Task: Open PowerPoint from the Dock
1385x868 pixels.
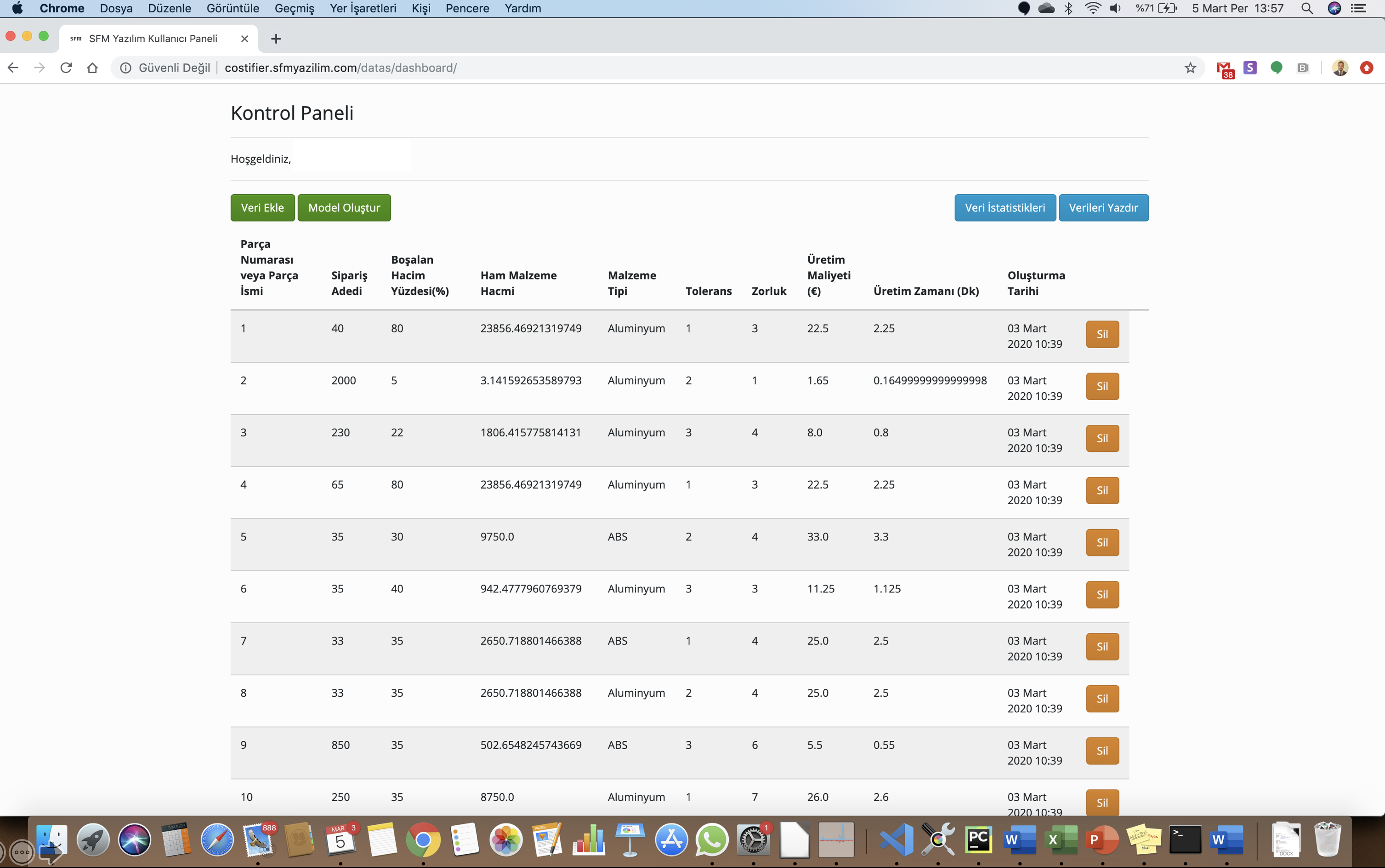Action: (x=1102, y=840)
